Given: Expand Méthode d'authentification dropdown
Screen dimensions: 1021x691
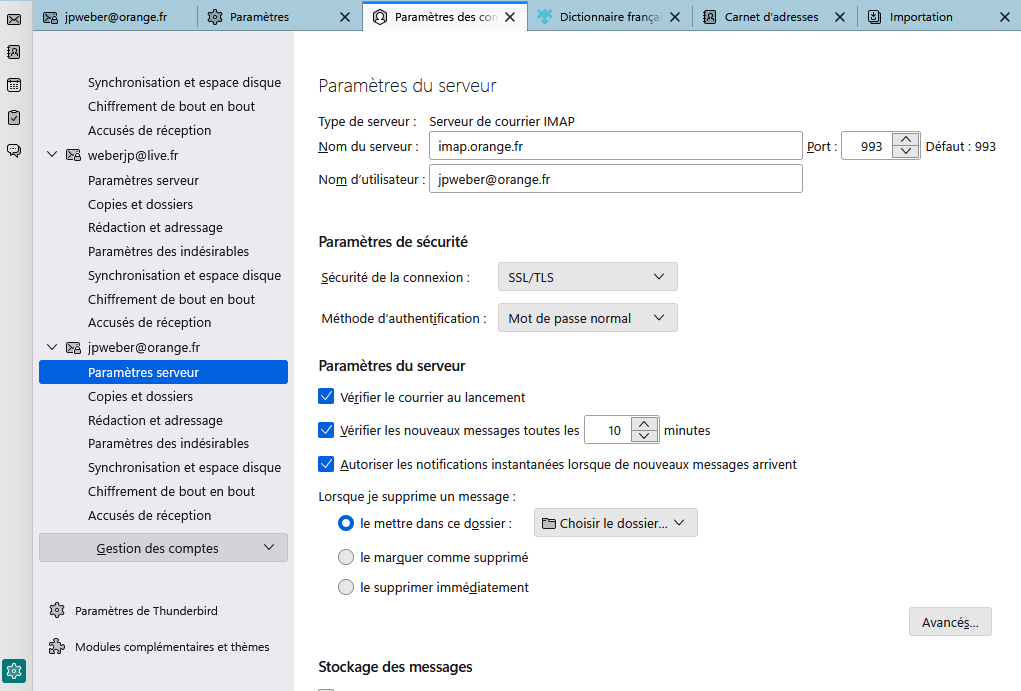Looking at the screenshot, I should pos(587,318).
